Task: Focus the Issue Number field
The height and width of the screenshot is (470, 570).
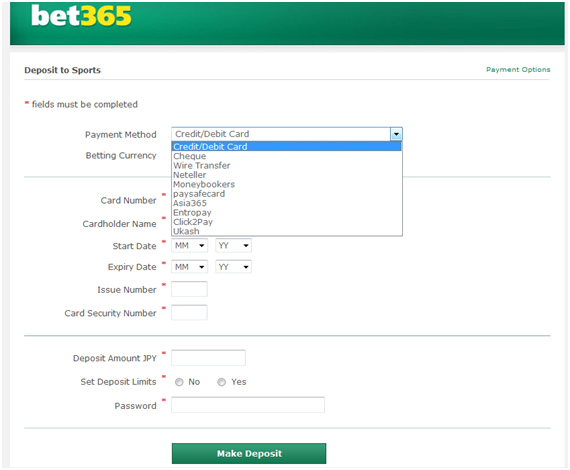Action: pos(189,289)
